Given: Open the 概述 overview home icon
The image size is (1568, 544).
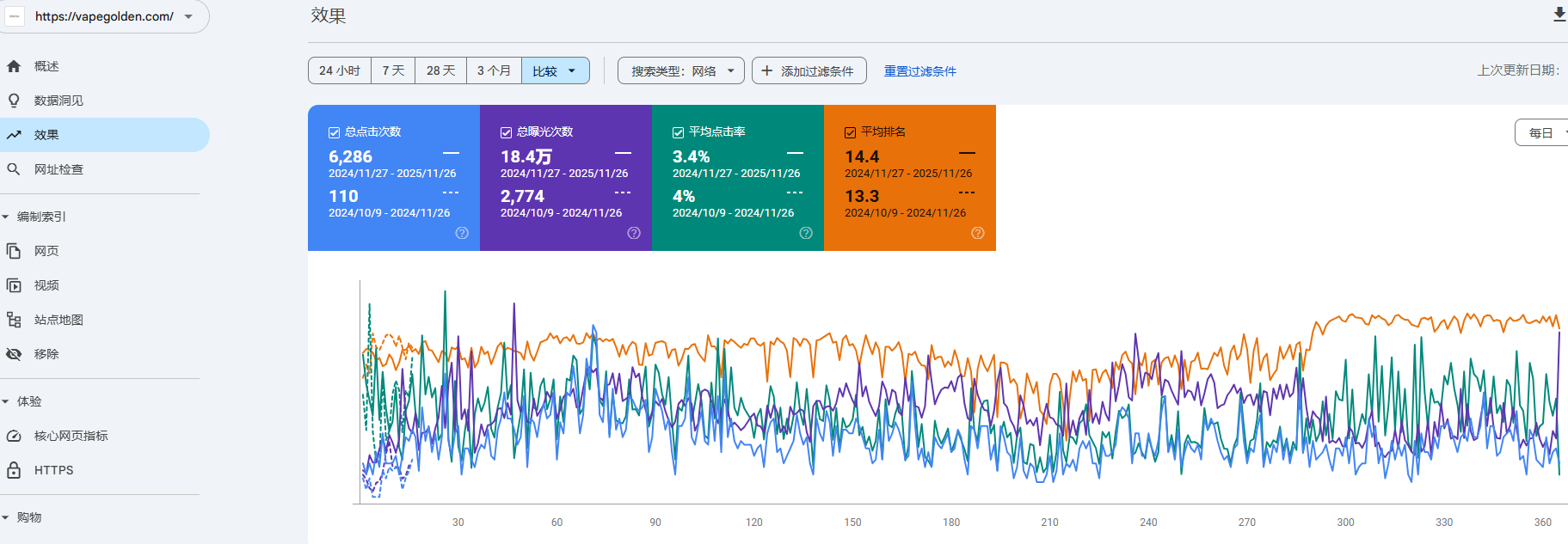Looking at the screenshot, I should click(x=14, y=66).
